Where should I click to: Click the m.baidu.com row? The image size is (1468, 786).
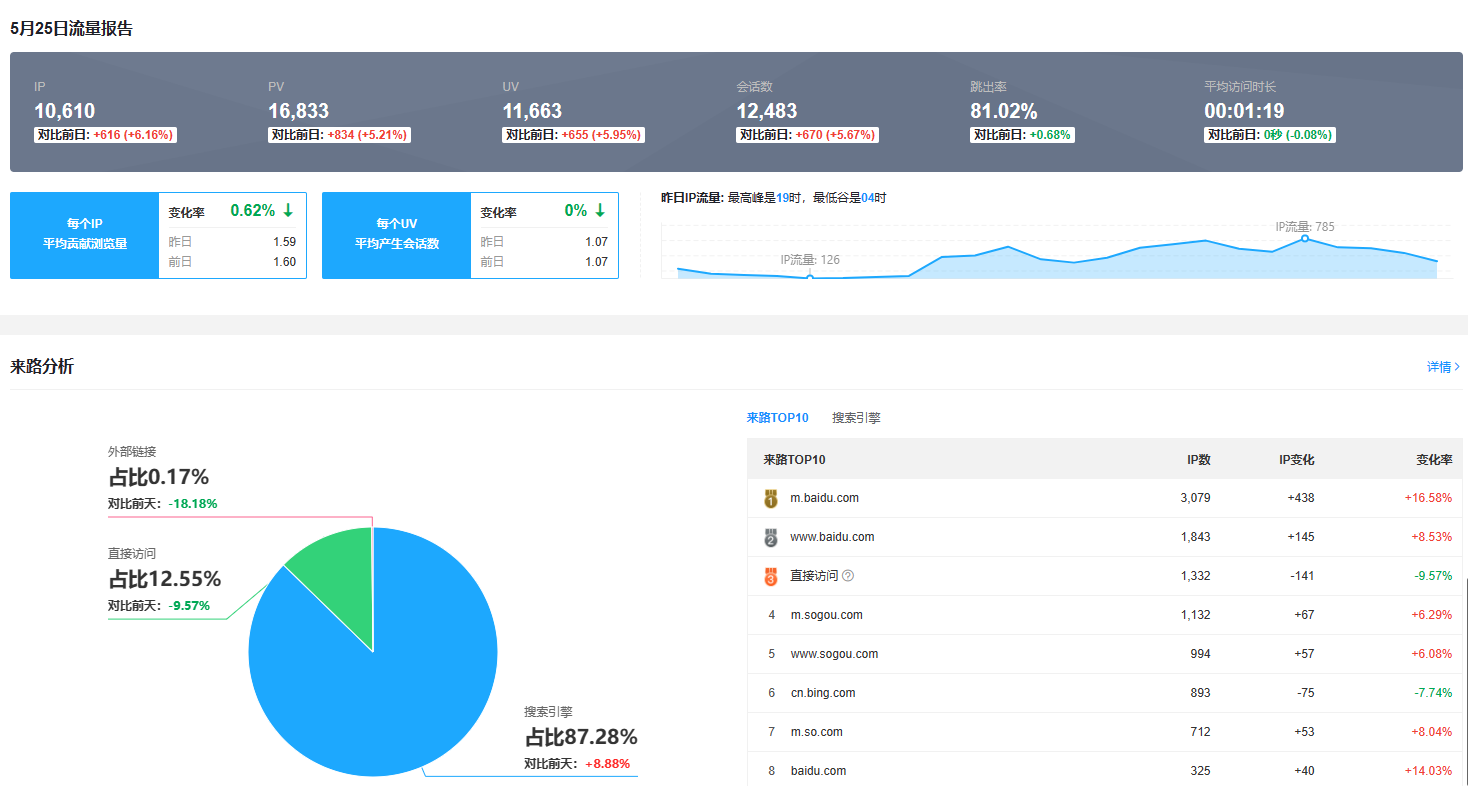tap(1104, 498)
